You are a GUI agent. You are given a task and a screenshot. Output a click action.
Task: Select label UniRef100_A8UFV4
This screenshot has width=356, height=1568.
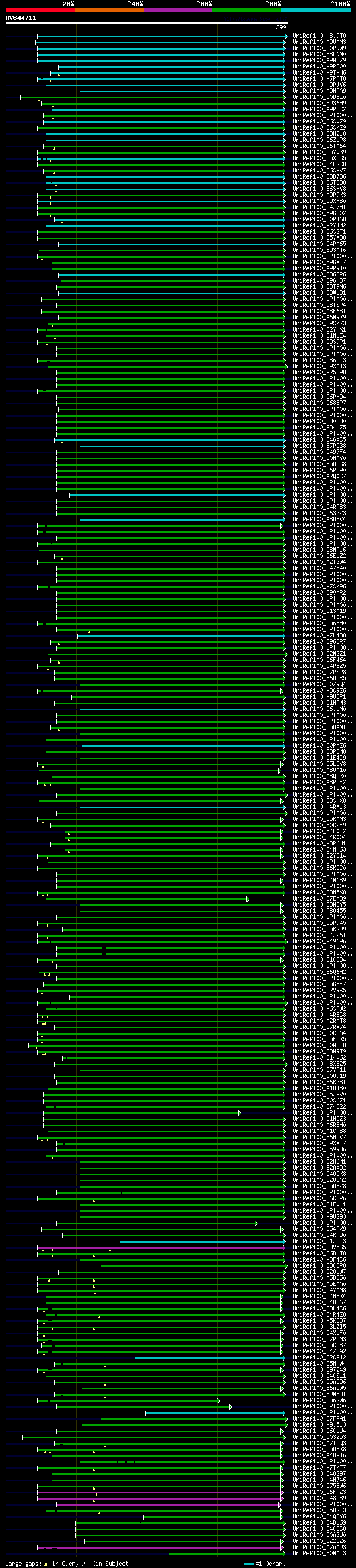click(319, 519)
